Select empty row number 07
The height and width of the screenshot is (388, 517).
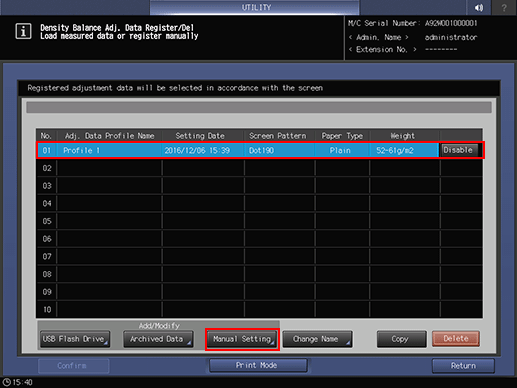pos(259,256)
